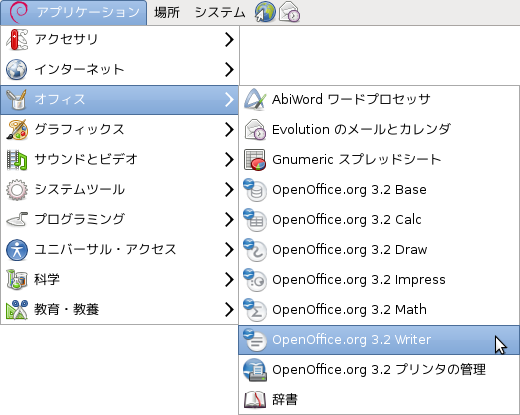Viewport: 520px width, 415px height.
Task: Click the OpenOffice.org Math sigma icon
Action: pyautogui.click(x=255, y=310)
